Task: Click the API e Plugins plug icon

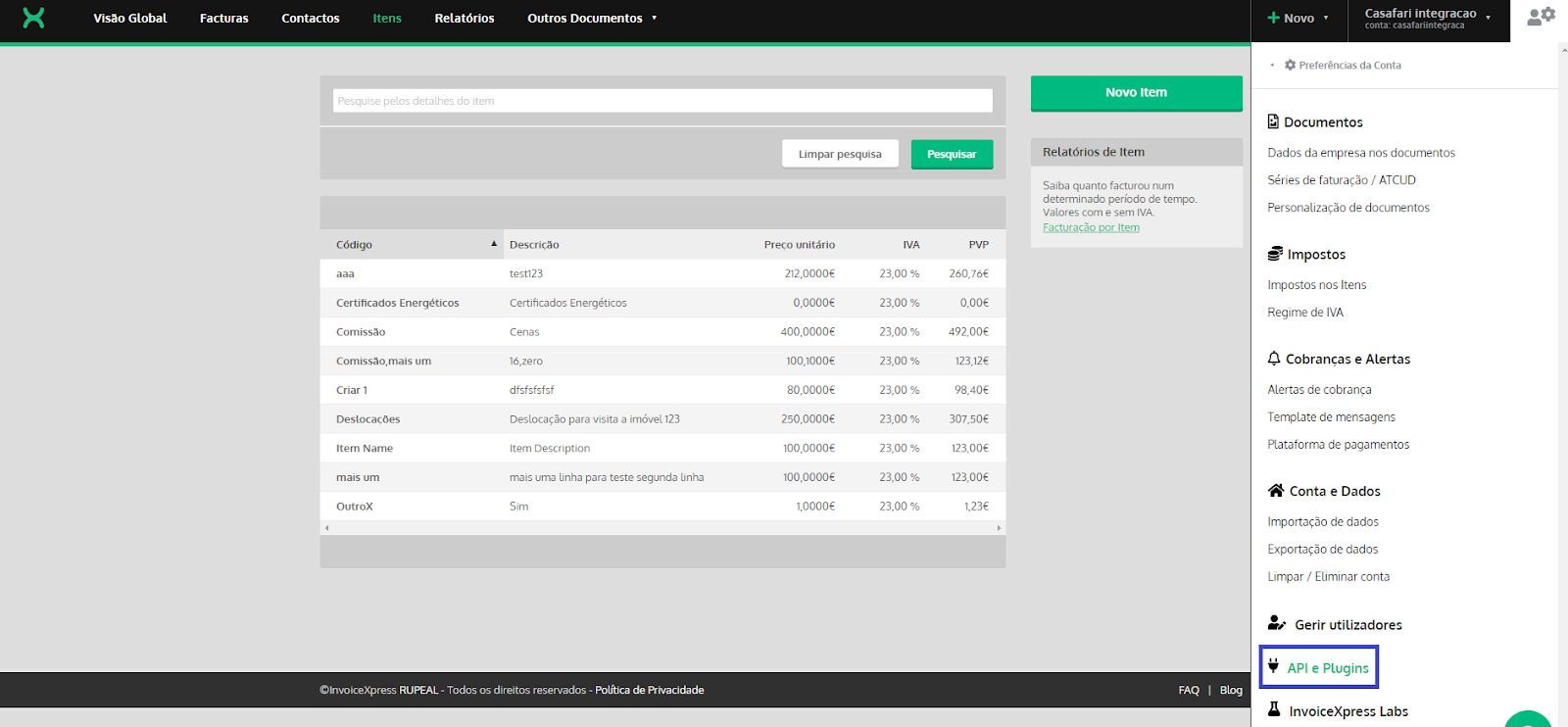Action: coord(1273,666)
